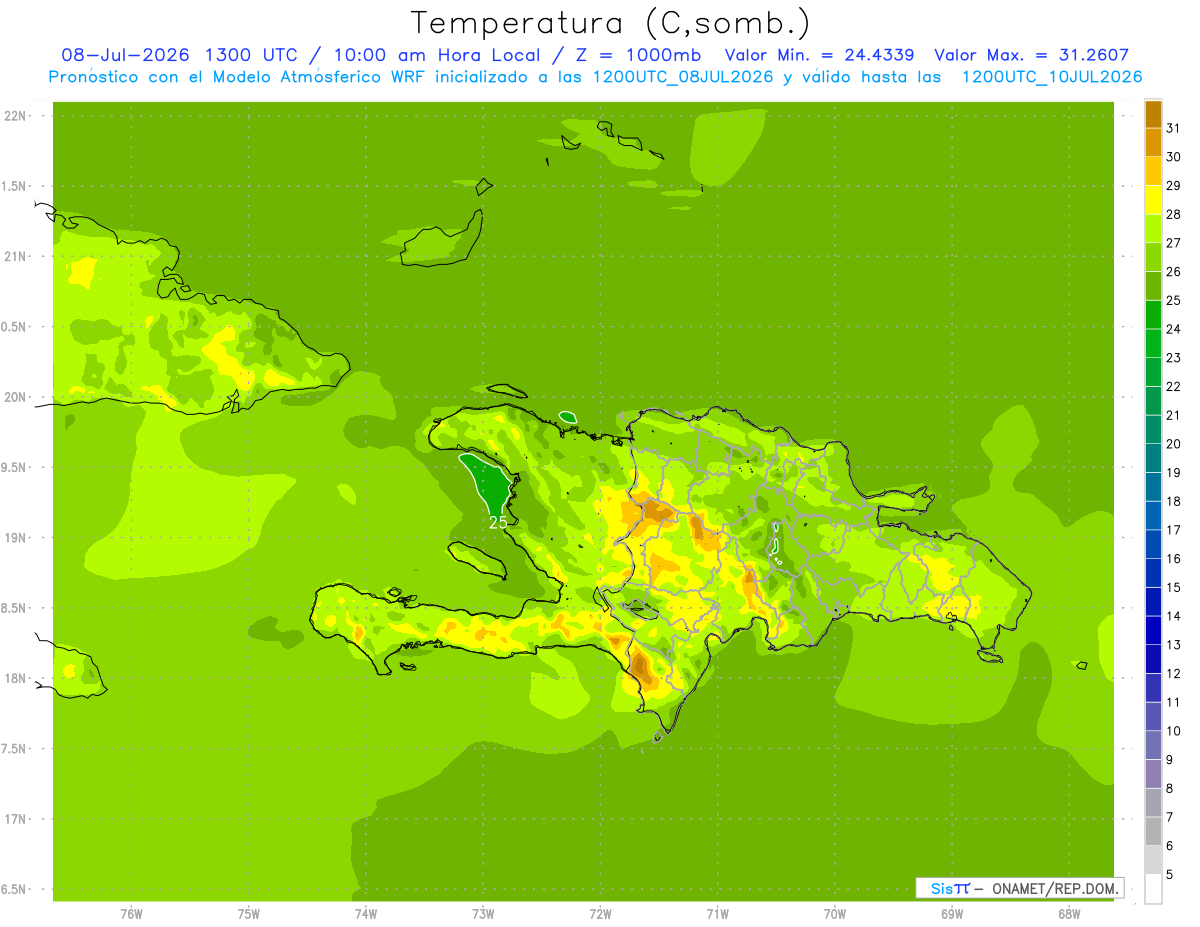
Task: Click the blue swatch between 15 and 16
Action: [x=1154, y=573]
